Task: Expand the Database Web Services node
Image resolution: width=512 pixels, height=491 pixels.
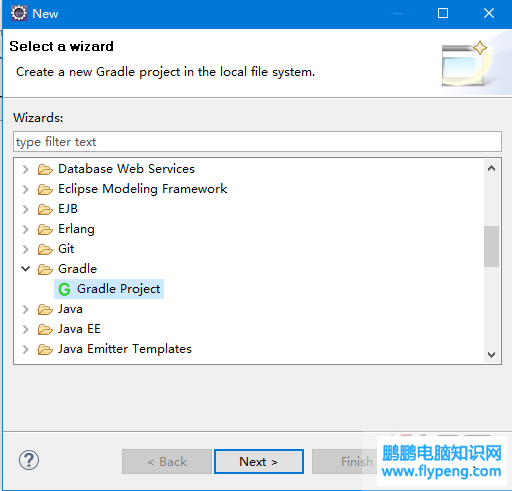Action: (26, 169)
